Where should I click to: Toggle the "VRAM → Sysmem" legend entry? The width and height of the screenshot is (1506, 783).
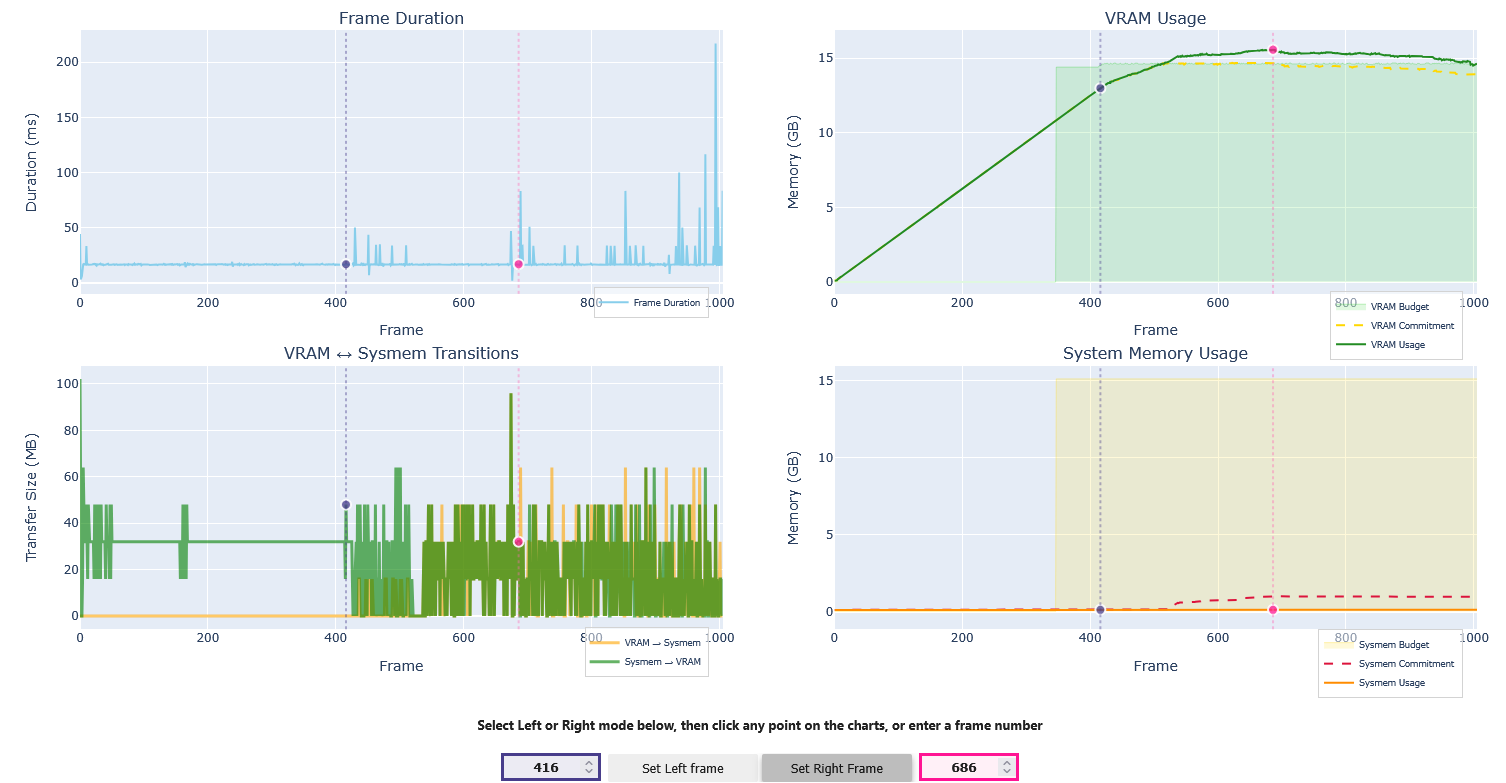tap(665, 642)
